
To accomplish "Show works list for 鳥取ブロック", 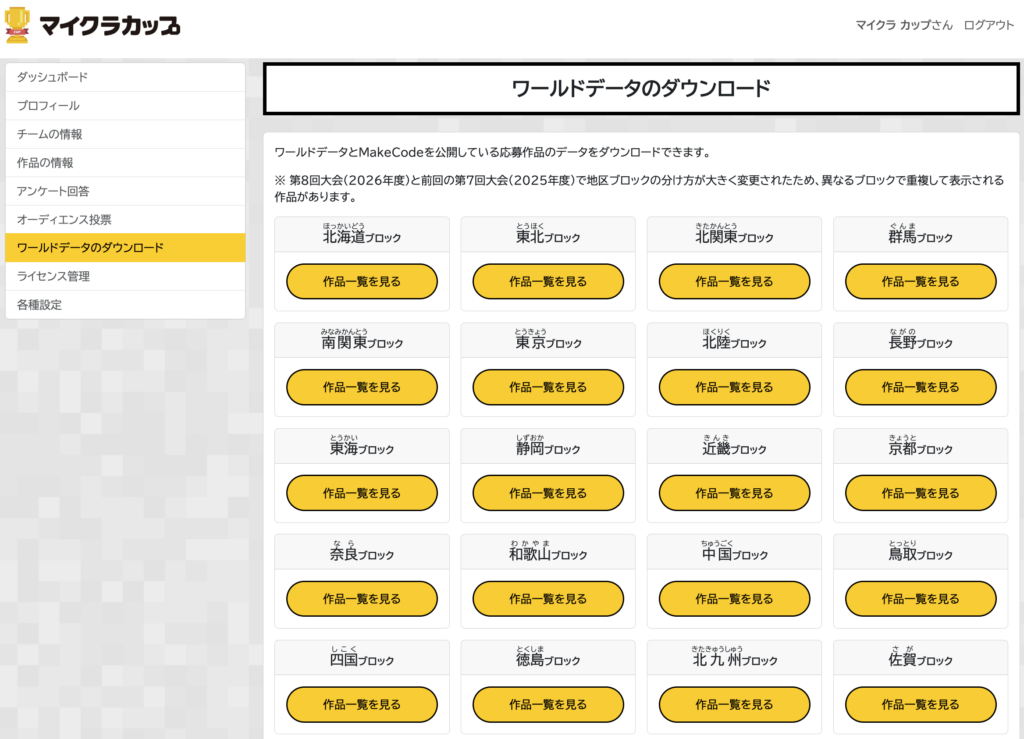I will pos(921,599).
